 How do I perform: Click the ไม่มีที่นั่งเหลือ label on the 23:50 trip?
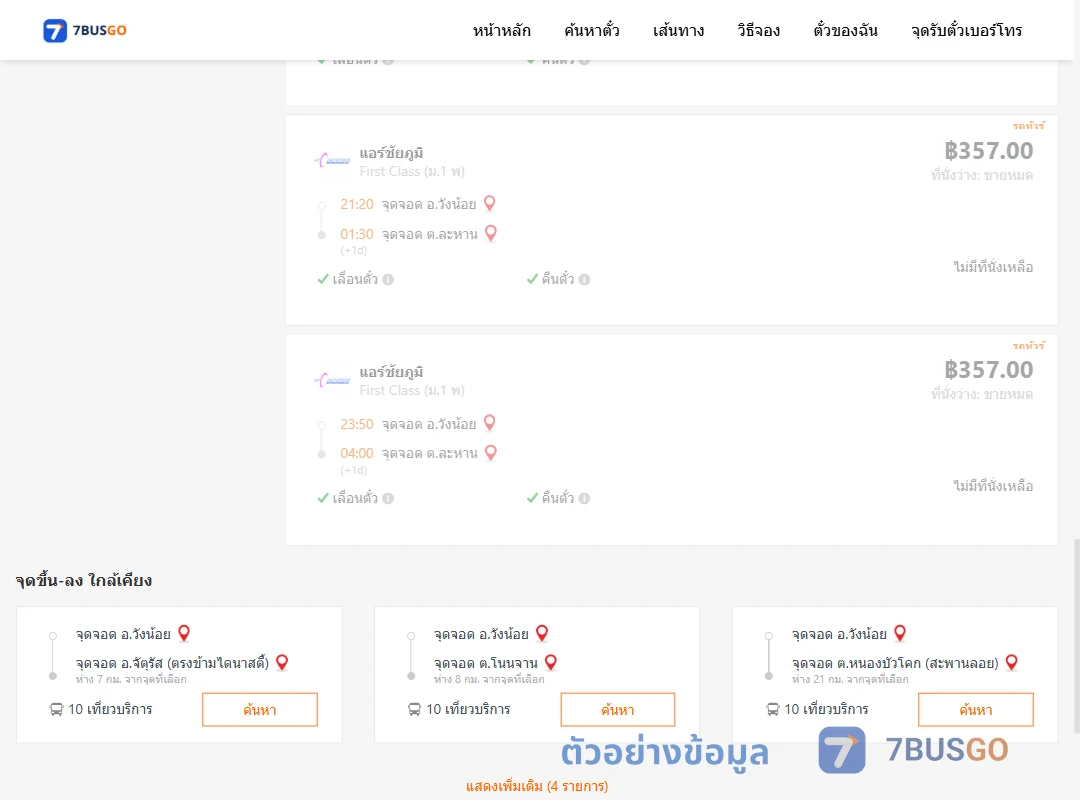pos(993,486)
